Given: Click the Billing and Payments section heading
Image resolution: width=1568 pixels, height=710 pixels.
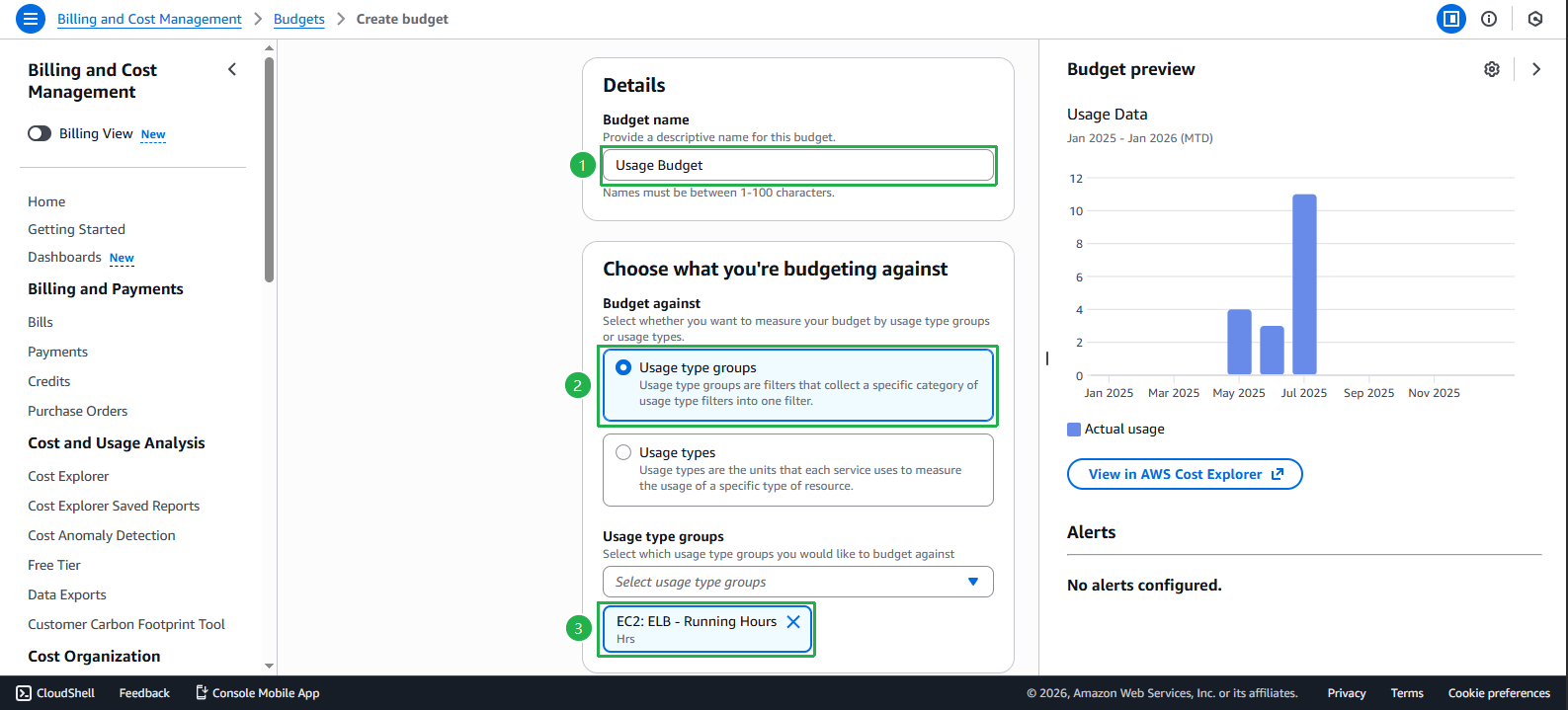Looking at the screenshot, I should pyautogui.click(x=106, y=288).
